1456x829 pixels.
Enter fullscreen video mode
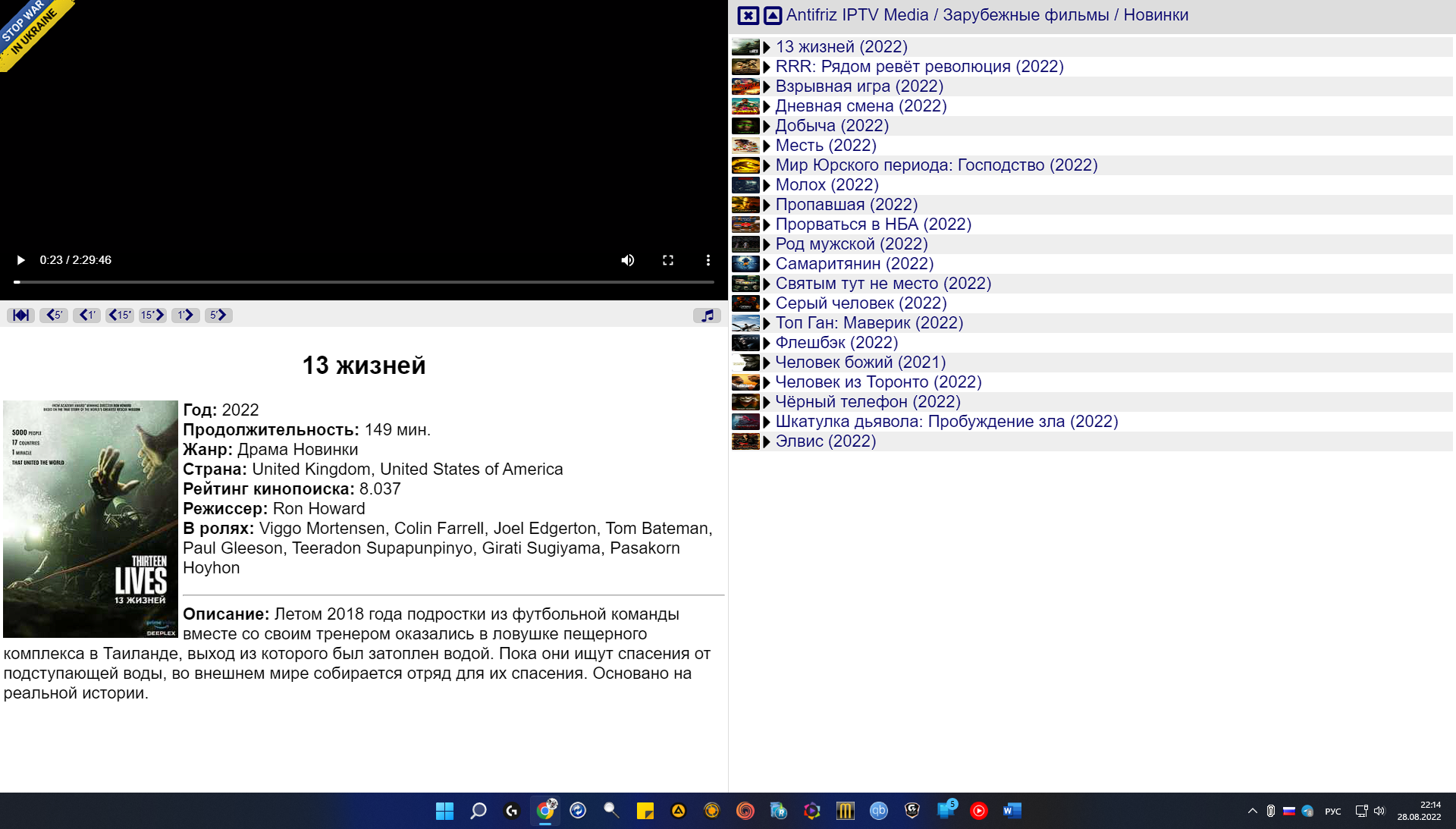pos(667,260)
